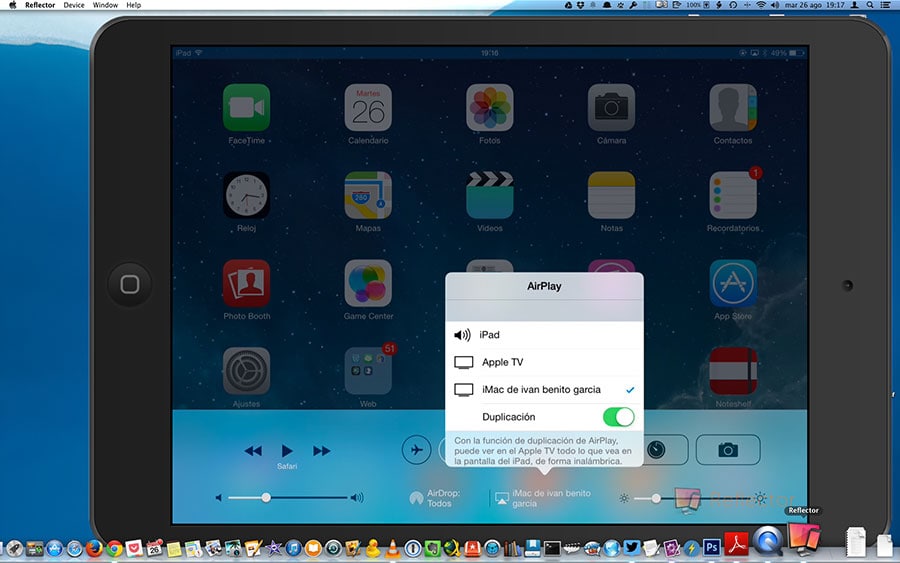The height and width of the screenshot is (563, 900).
Task: Tap the rewind playback button
Action: point(253,451)
